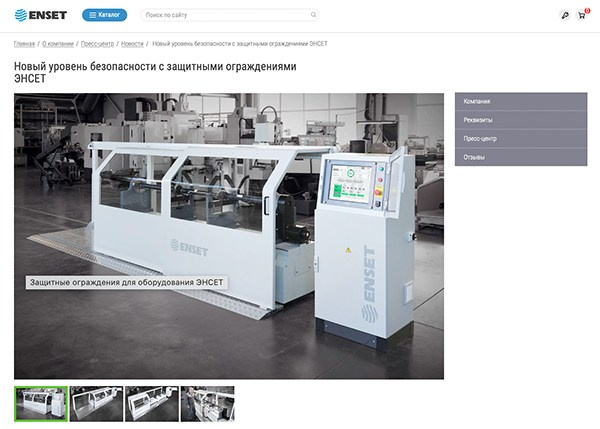Open the shopping cart icon

(582, 15)
